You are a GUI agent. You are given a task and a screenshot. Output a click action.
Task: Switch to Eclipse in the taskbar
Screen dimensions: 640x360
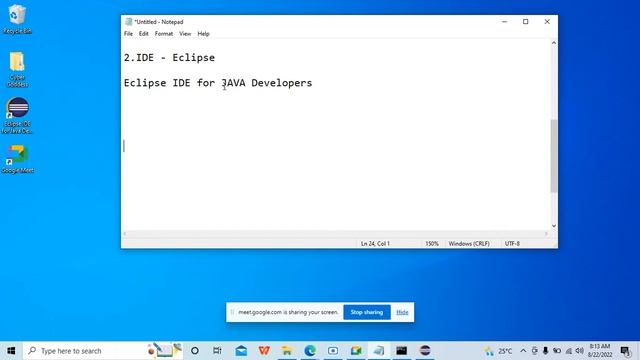425,351
